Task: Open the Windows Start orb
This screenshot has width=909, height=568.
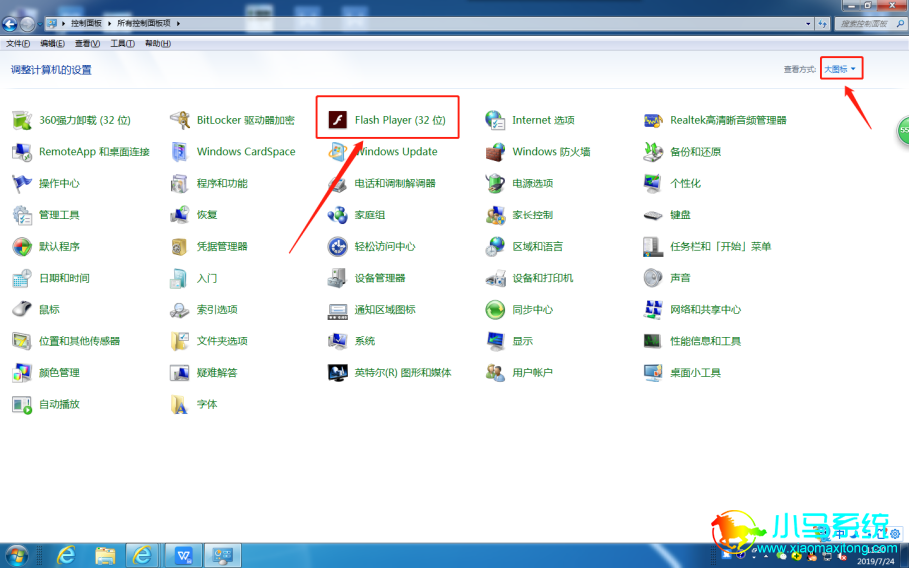Action: [x=16, y=556]
